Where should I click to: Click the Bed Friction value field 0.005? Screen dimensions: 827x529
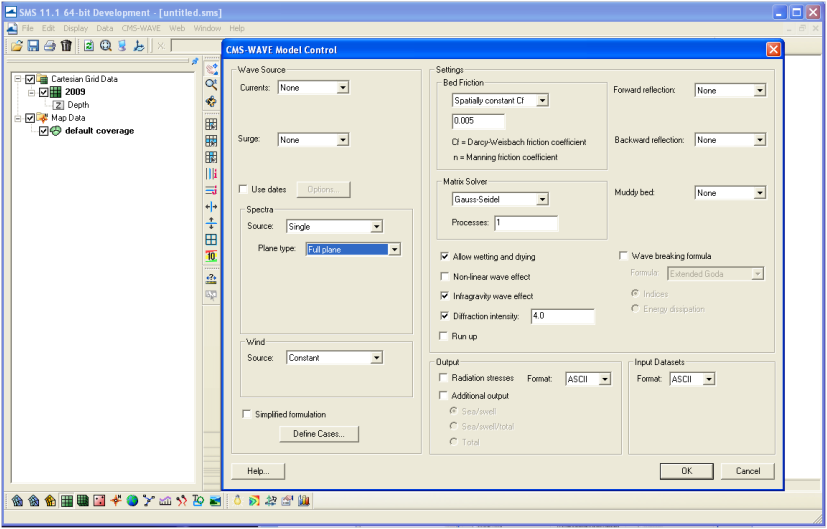[x=478, y=121]
